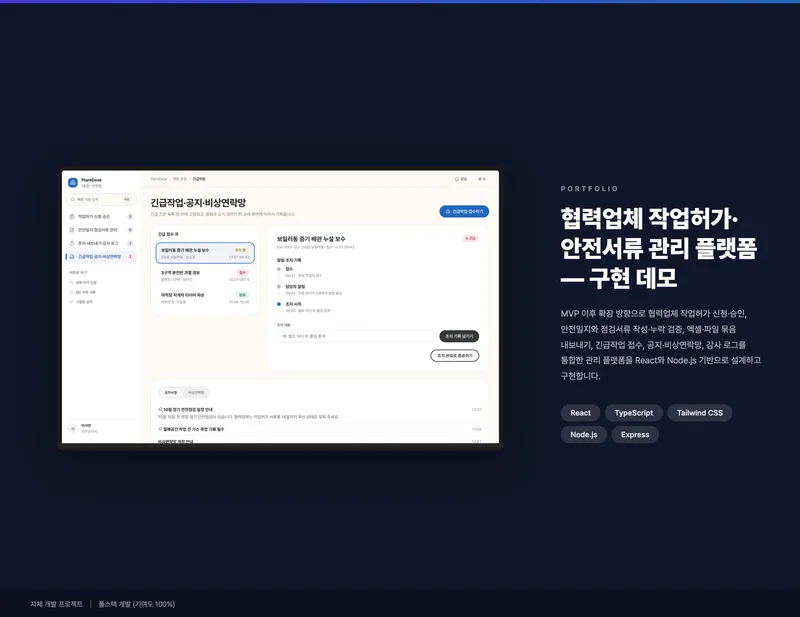This screenshot has height=617, width=800.
Task: Click the 긴급작업·공지·비상연락망 page heading in the demo
Action: (x=198, y=203)
